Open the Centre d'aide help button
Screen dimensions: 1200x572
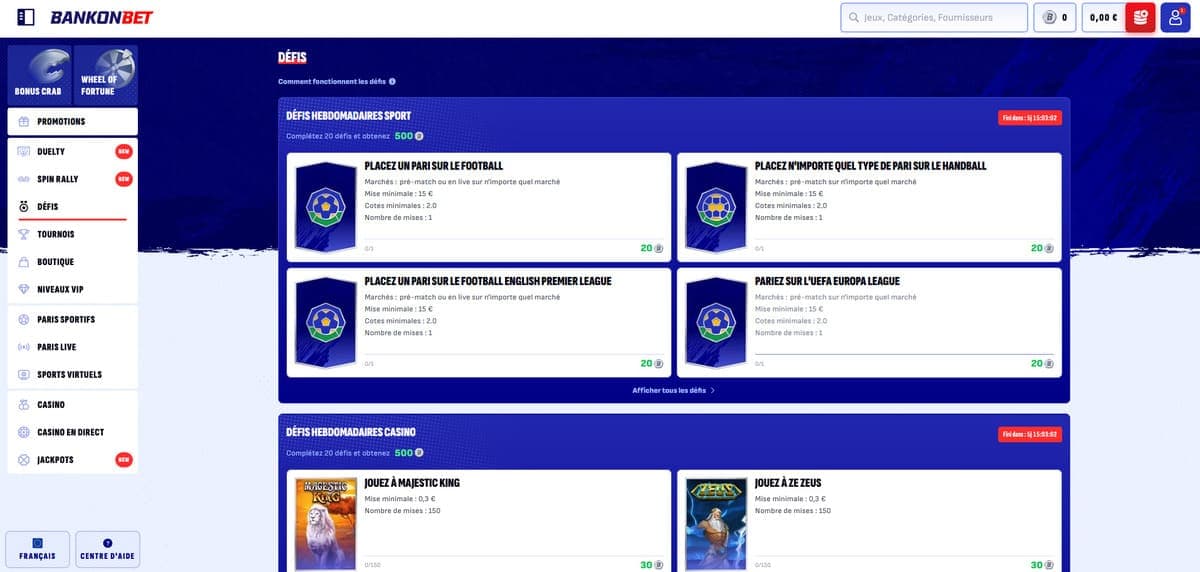click(x=107, y=549)
